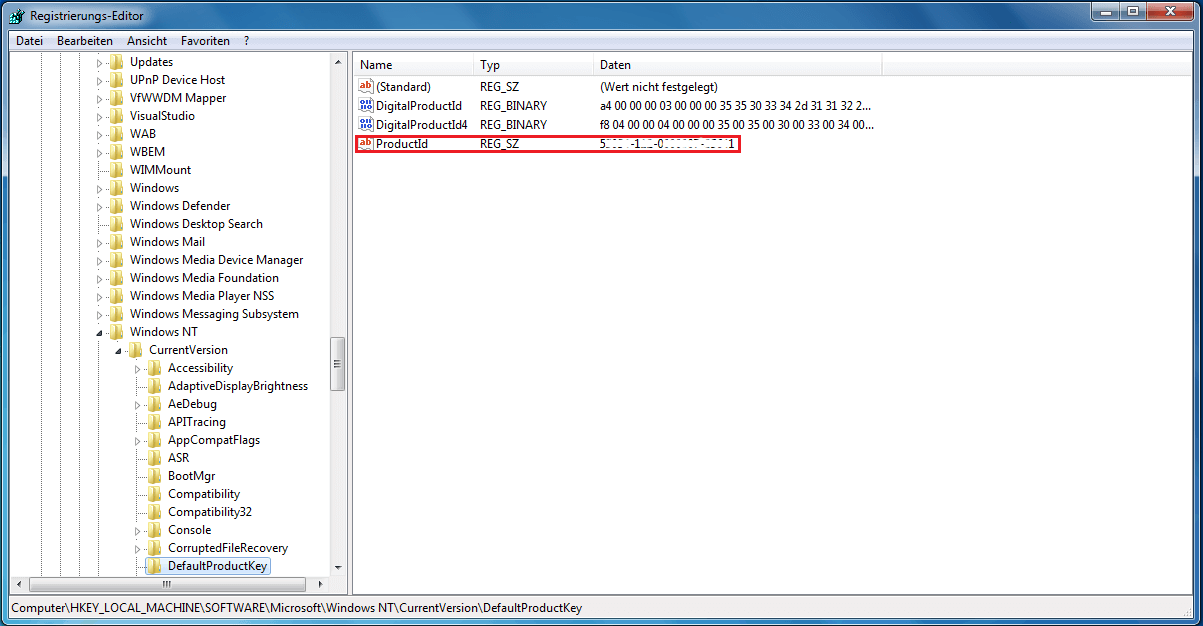Screen dimensions: 1203x626
Task: Click the status bar registry path
Action: pos(296,608)
